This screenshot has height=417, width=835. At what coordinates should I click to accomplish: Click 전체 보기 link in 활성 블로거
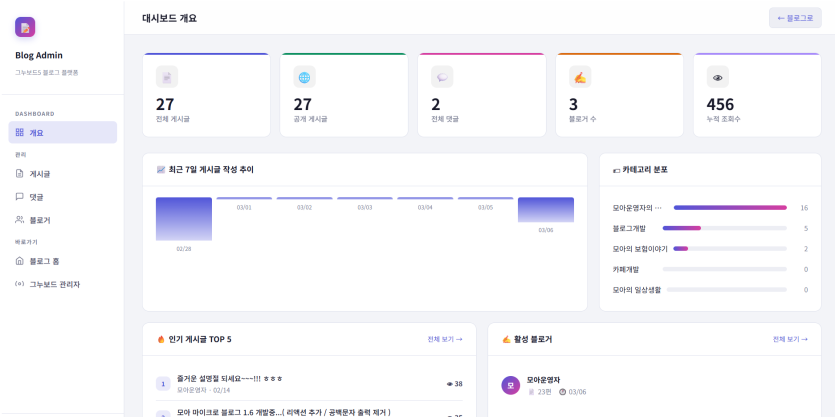click(789, 339)
